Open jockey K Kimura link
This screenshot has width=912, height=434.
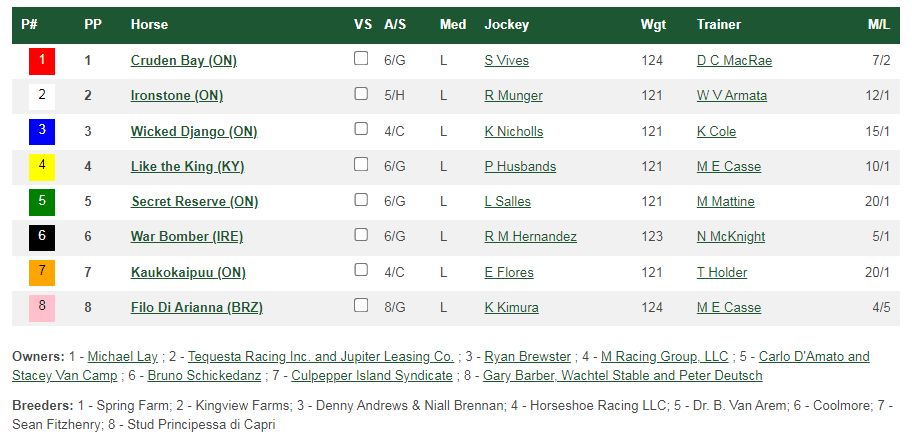tap(511, 308)
